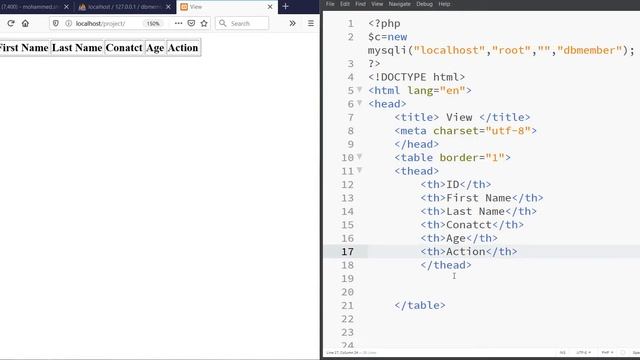Open page actions three-dots menu
This screenshot has height=360, width=640.
[178, 23]
